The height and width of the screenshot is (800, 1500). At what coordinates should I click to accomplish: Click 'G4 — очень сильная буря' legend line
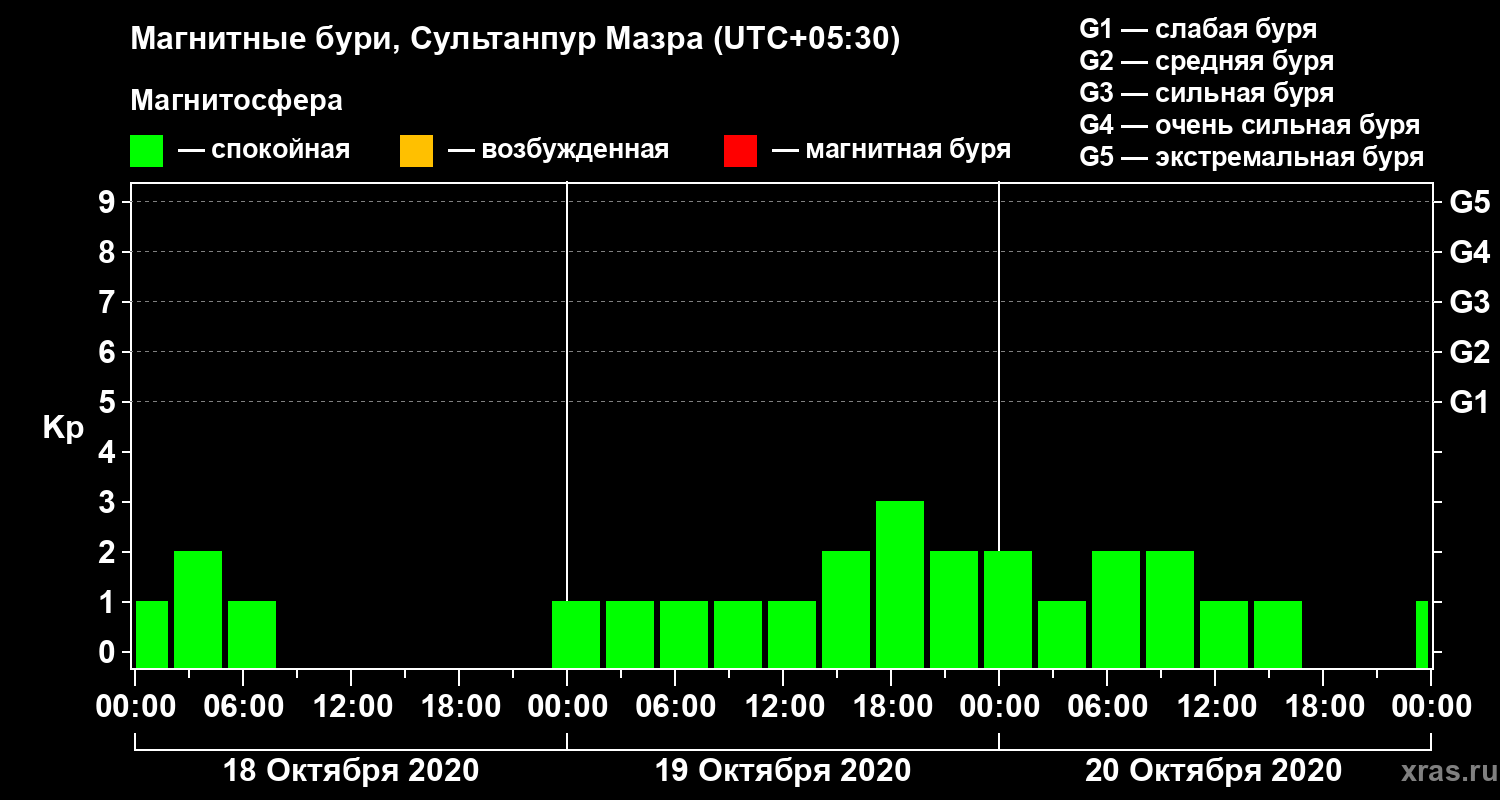click(1249, 125)
